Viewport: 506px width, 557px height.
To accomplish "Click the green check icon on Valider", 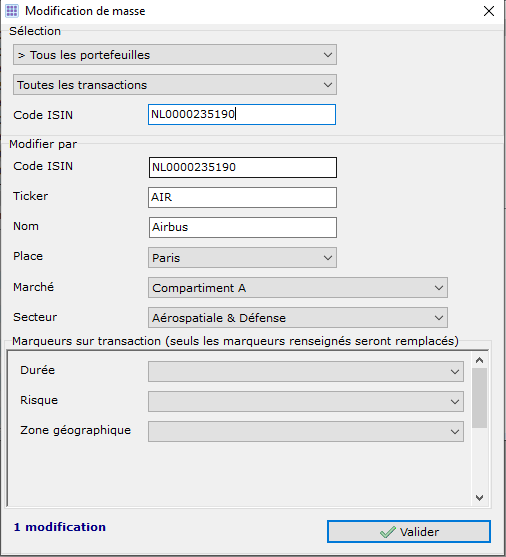I will click(x=387, y=532).
